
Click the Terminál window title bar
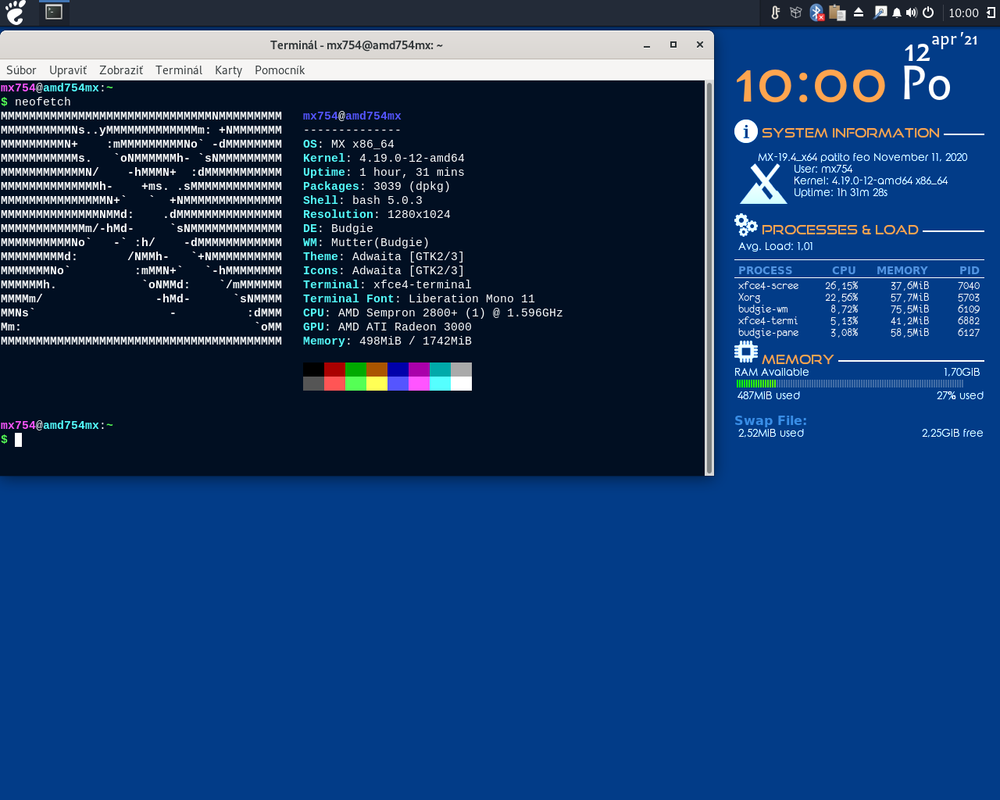coord(356,45)
